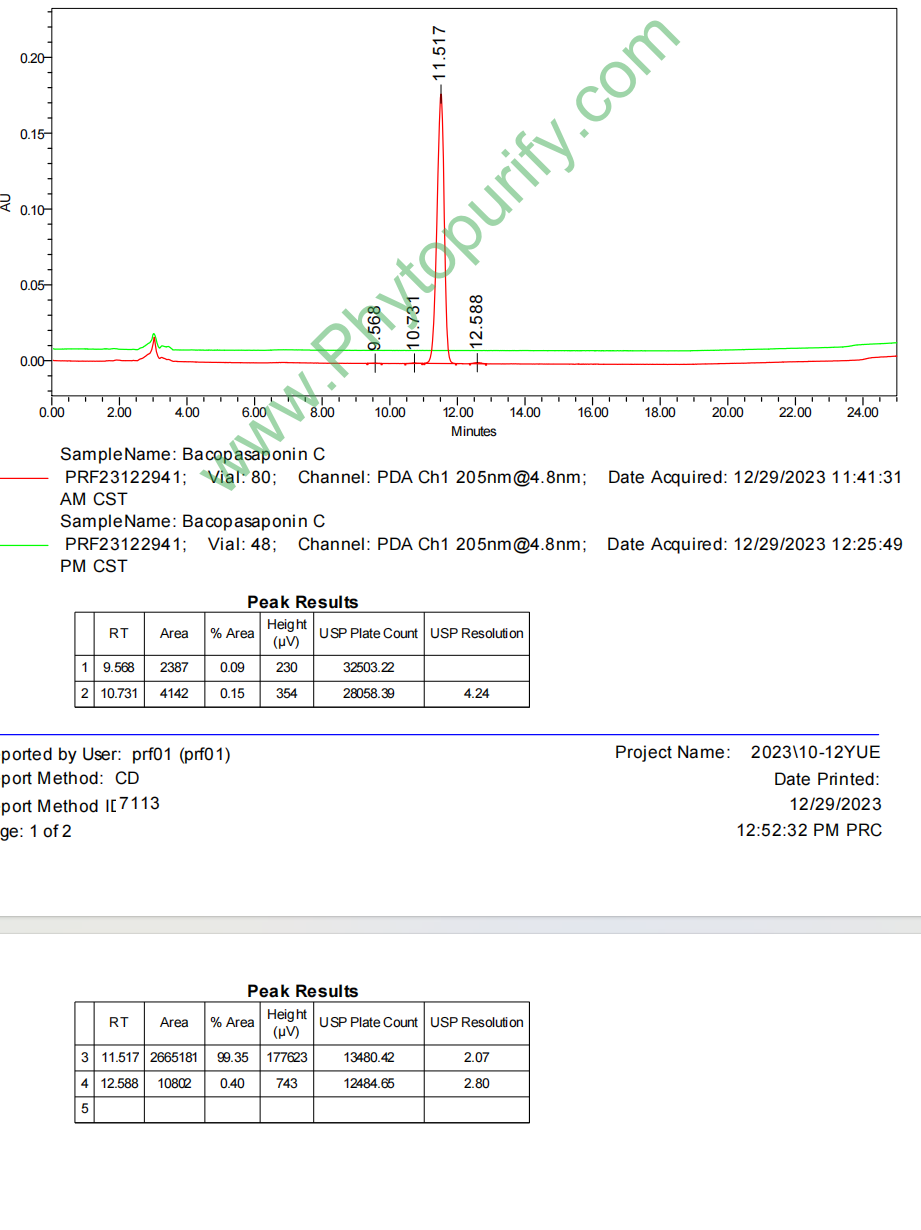Click the row number 5 cell
This screenshot has height=1230, width=921.
[x=85, y=1109]
